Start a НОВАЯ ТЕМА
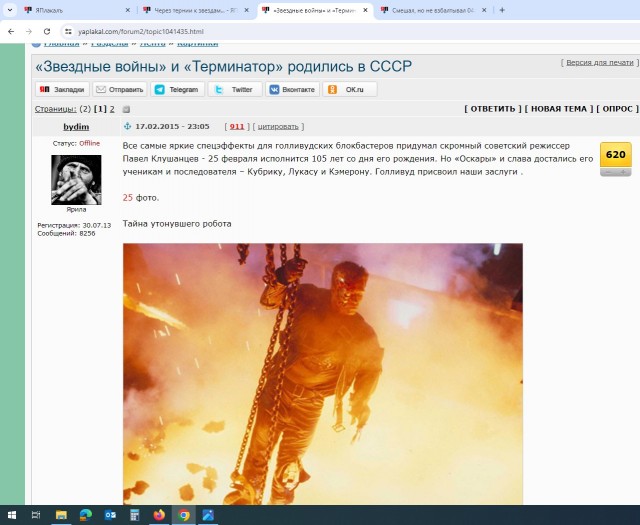The image size is (640, 525). coord(559,109)
